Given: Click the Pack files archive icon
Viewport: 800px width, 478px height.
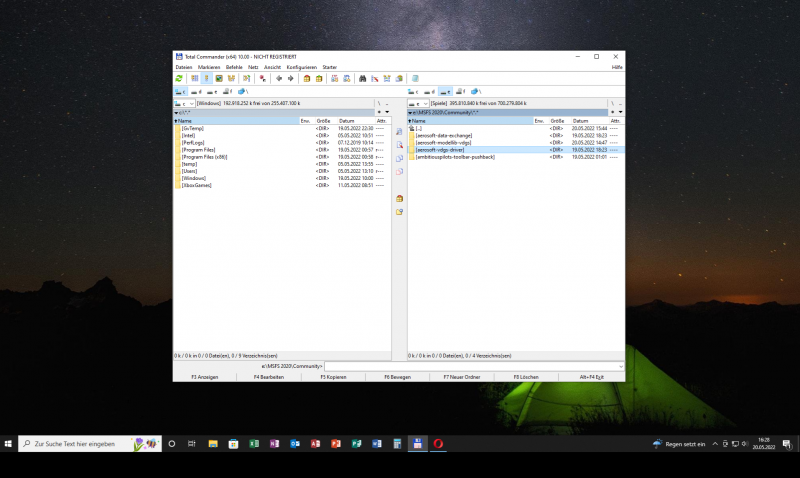Looking at the screenshot, I should 307,79.
